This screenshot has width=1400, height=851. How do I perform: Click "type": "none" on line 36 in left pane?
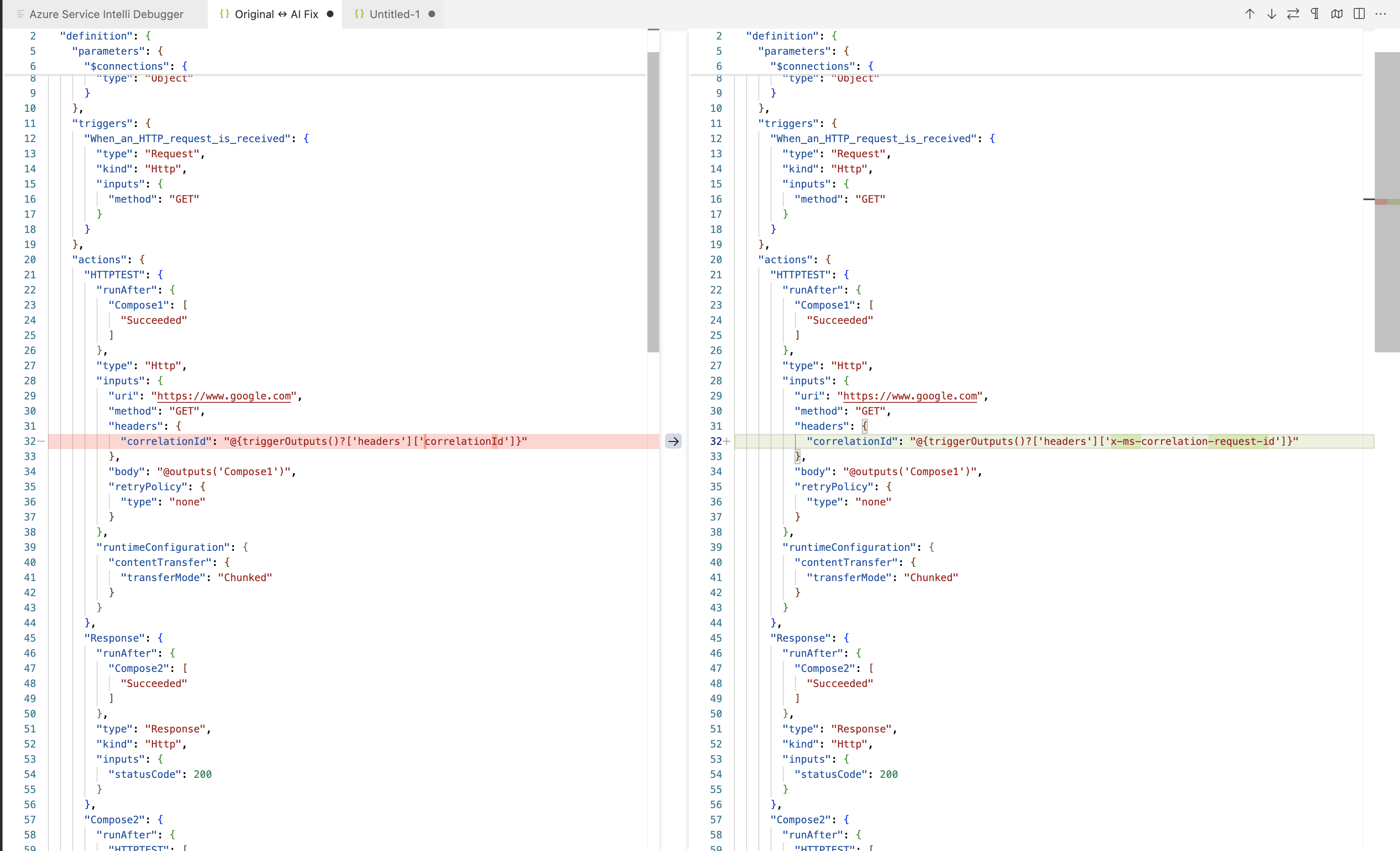point(163,502)
